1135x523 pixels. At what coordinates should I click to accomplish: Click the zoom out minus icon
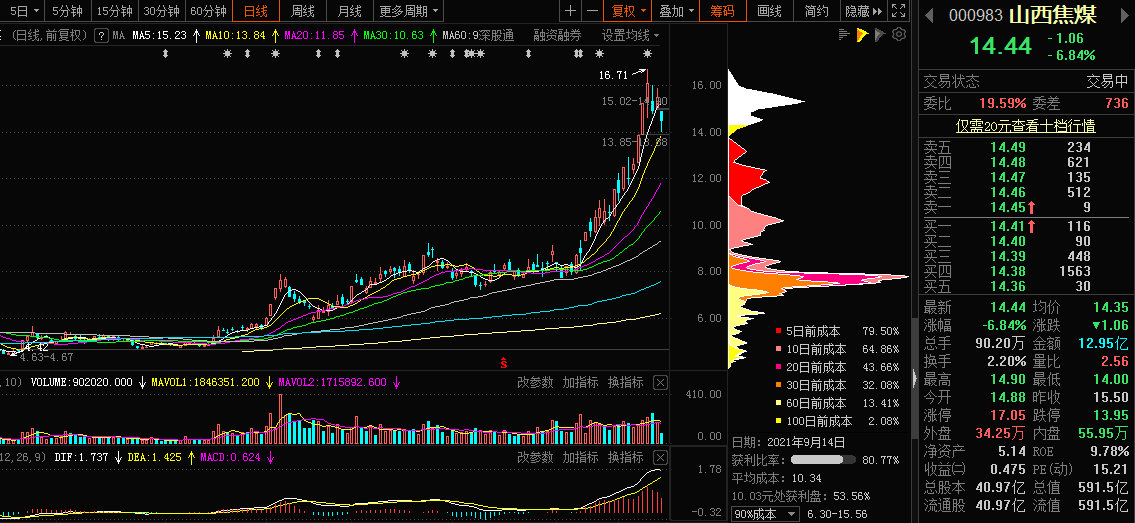pos(593,11)
